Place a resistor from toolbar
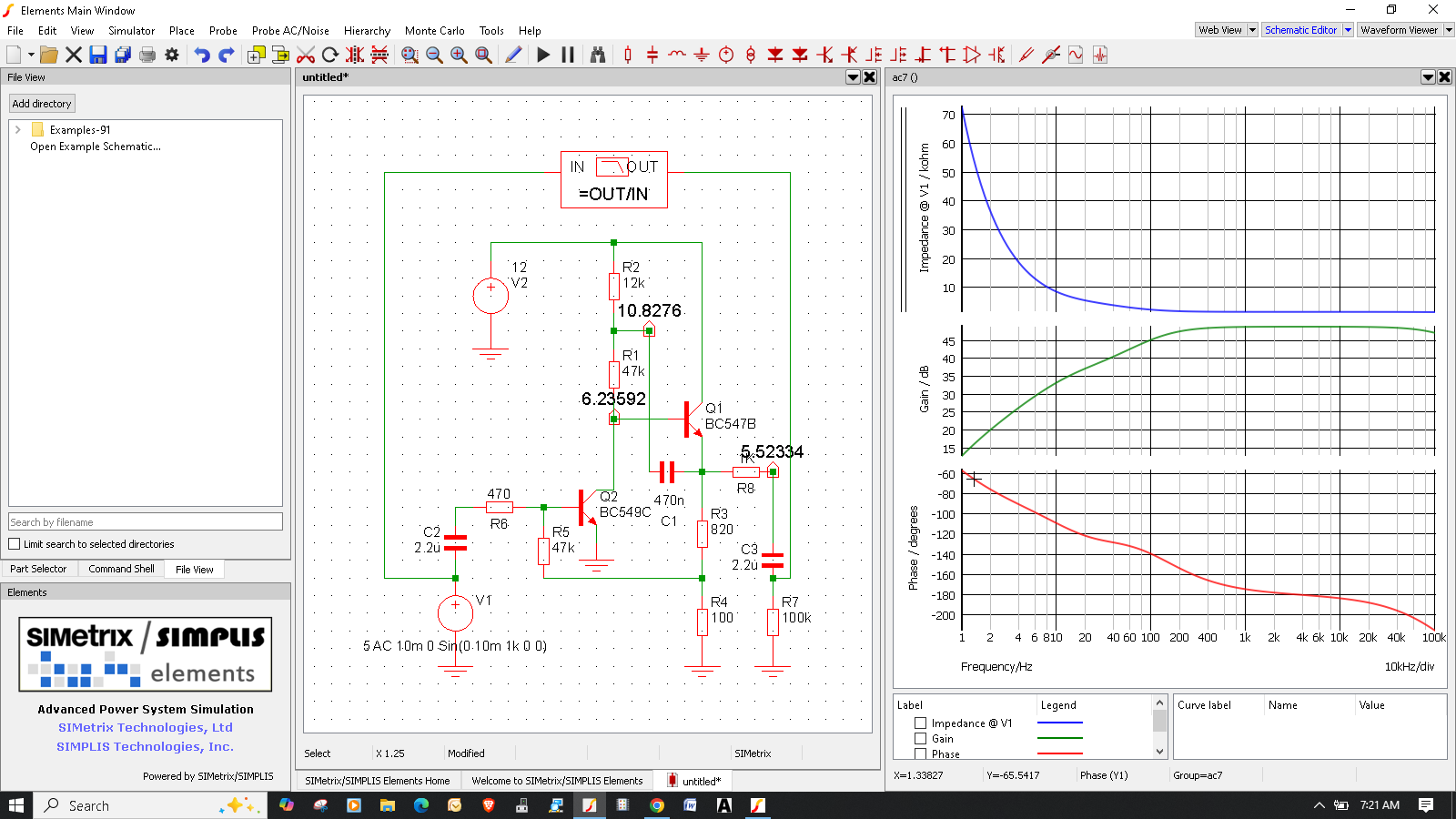1456x819 pixels. pyautogui.click(x=628, y=55)
